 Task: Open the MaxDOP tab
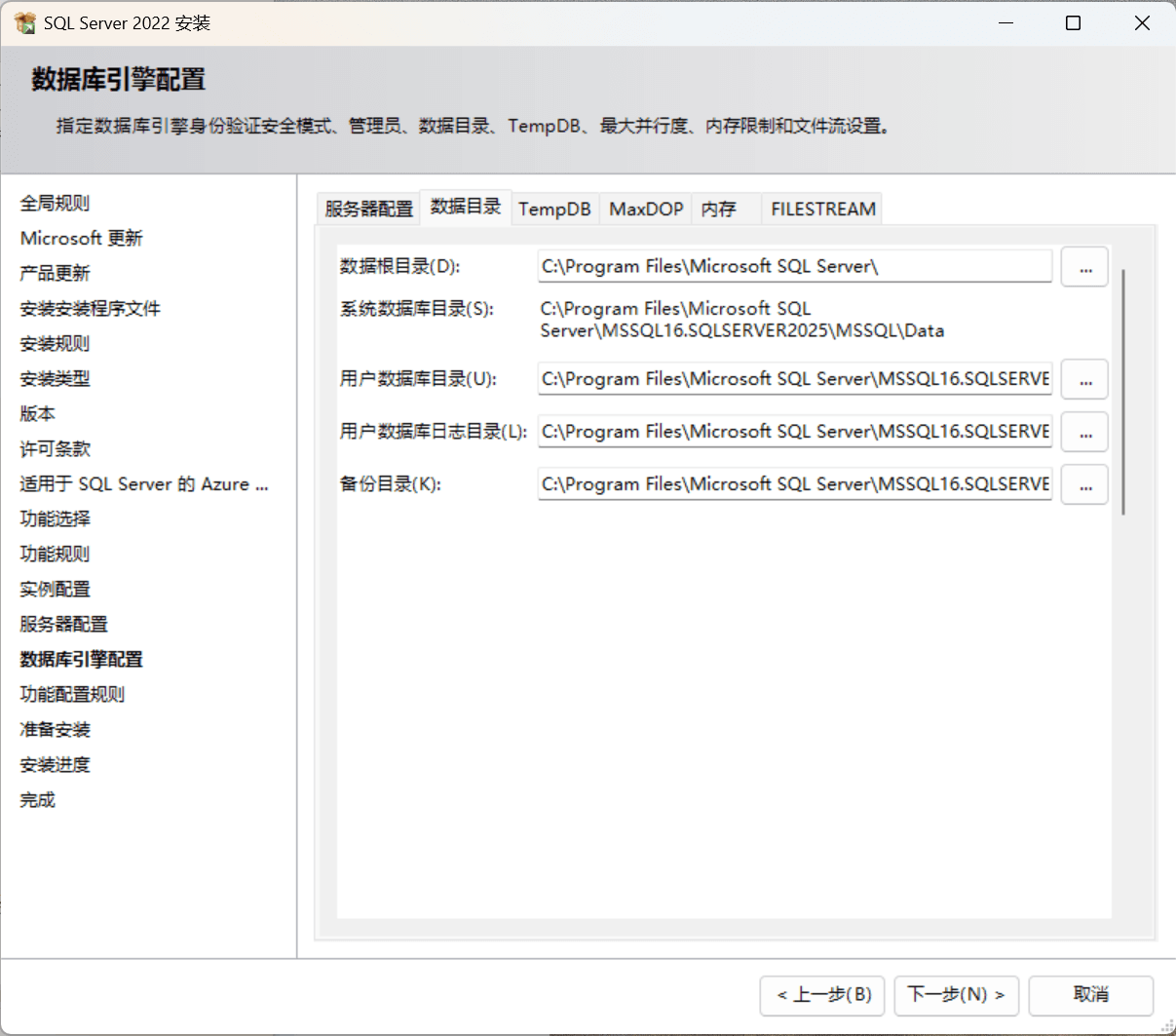pyautogui.click(x=646, y=209)
